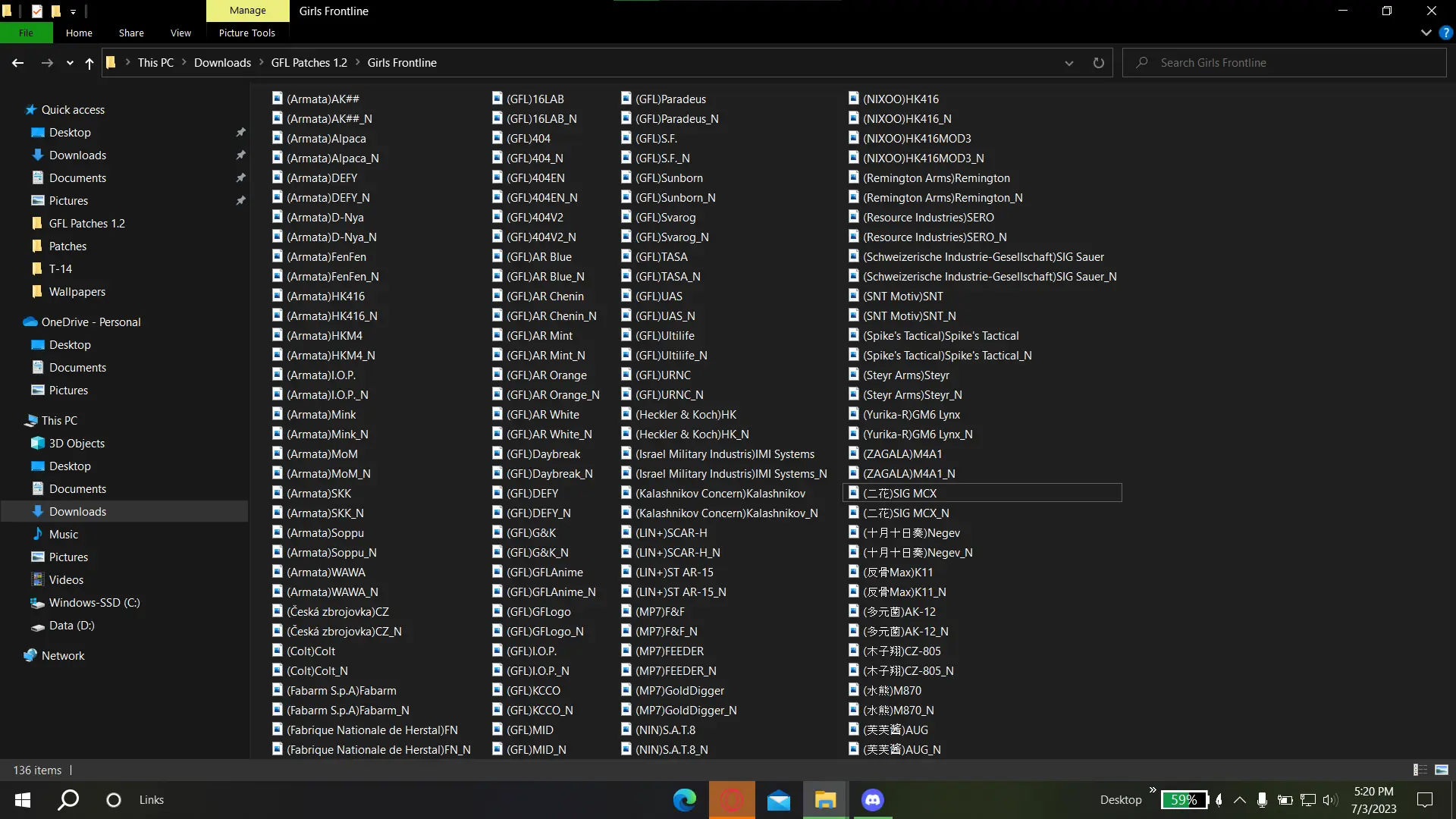Screen dimensions: 1456x819
Task: Select OneDrive - Personal in the sidebar
Action: click(x=91, y=322)
